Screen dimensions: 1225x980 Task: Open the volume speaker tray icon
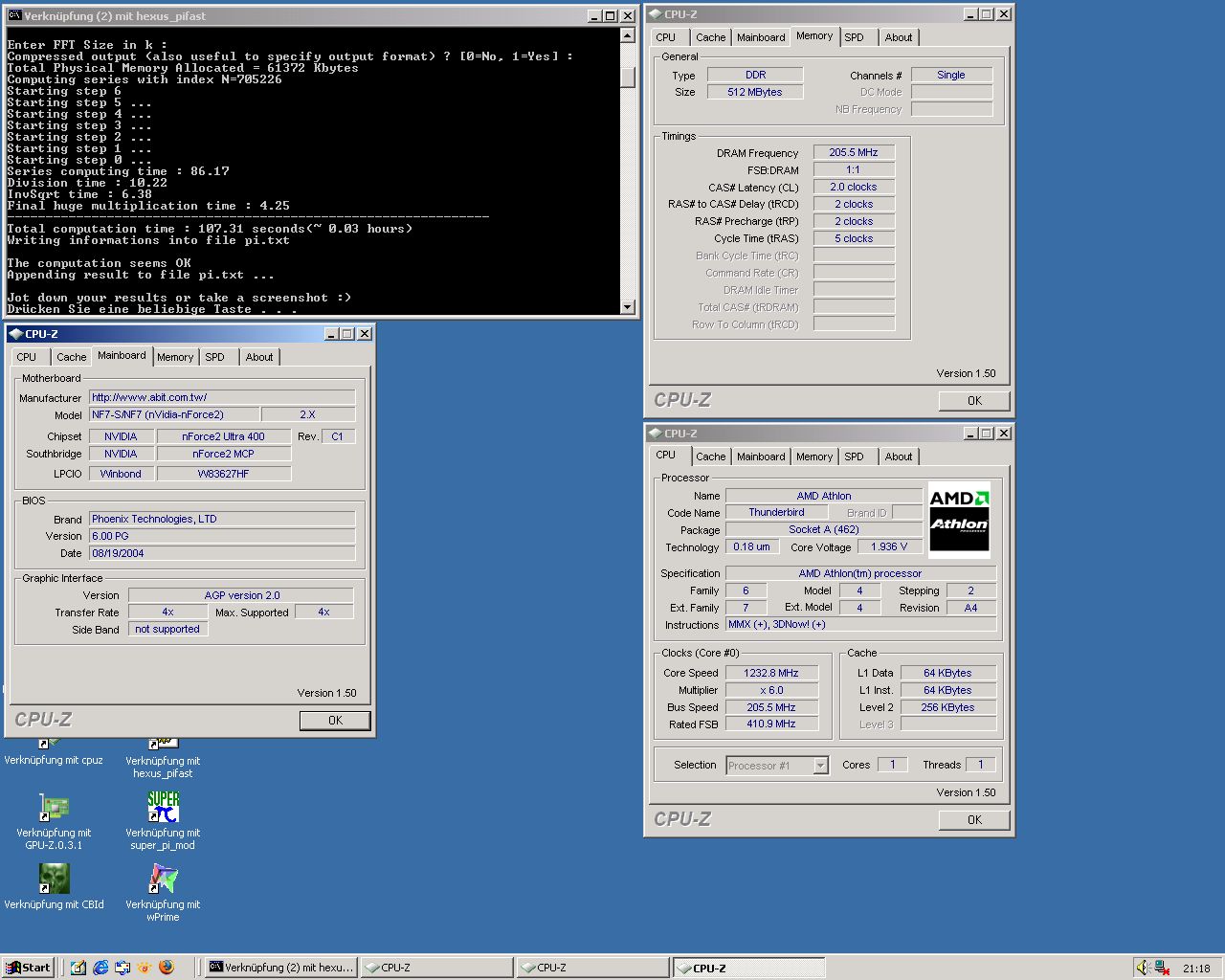click(1143, 968)
